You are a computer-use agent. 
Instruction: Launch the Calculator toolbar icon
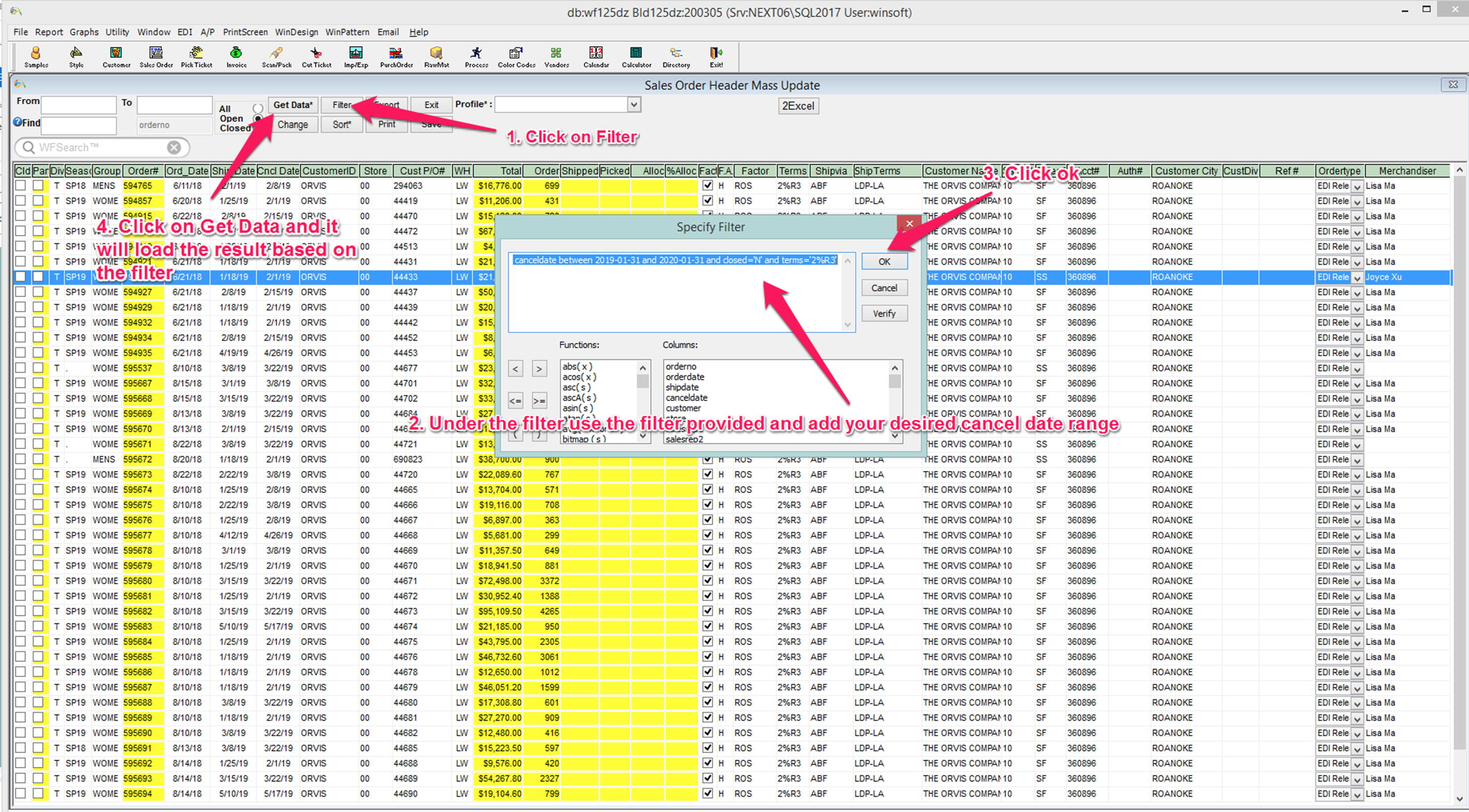tap(636, 56)
